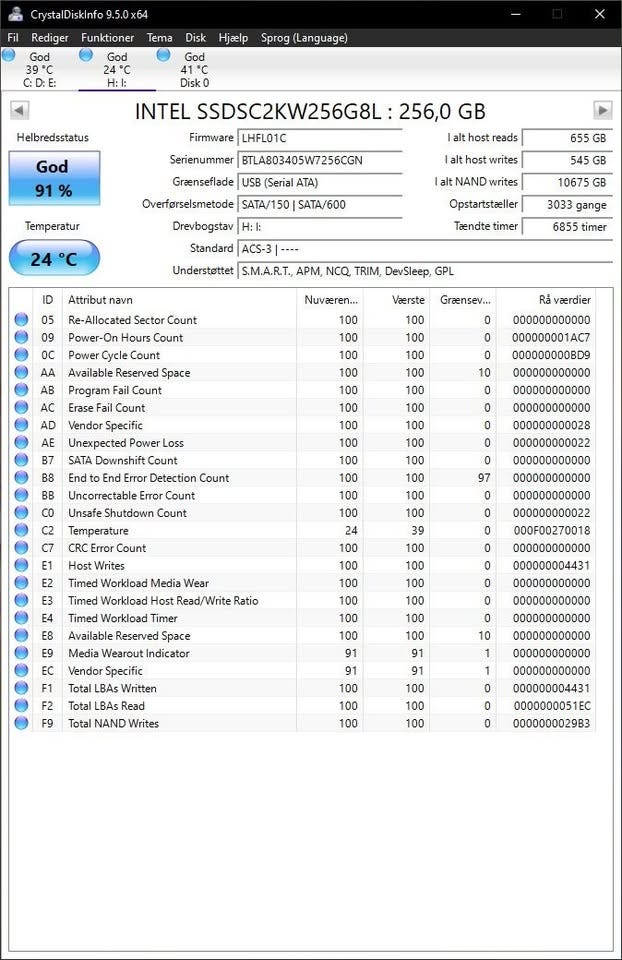Click the Opstartstæller value 3033 gange

(567, 204)
